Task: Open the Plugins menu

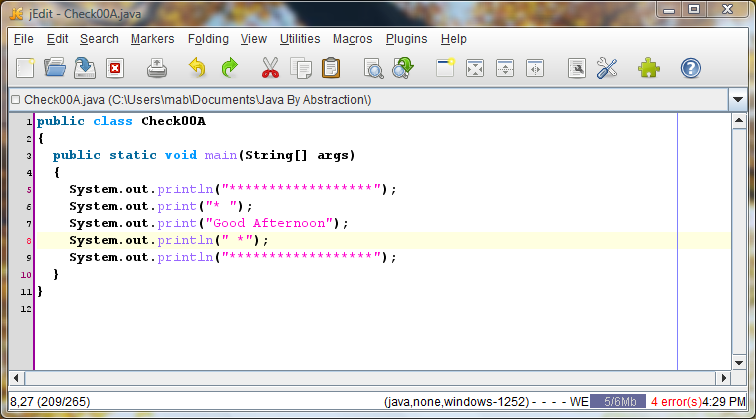Action: pyautogui.click(x=406, y=39)
